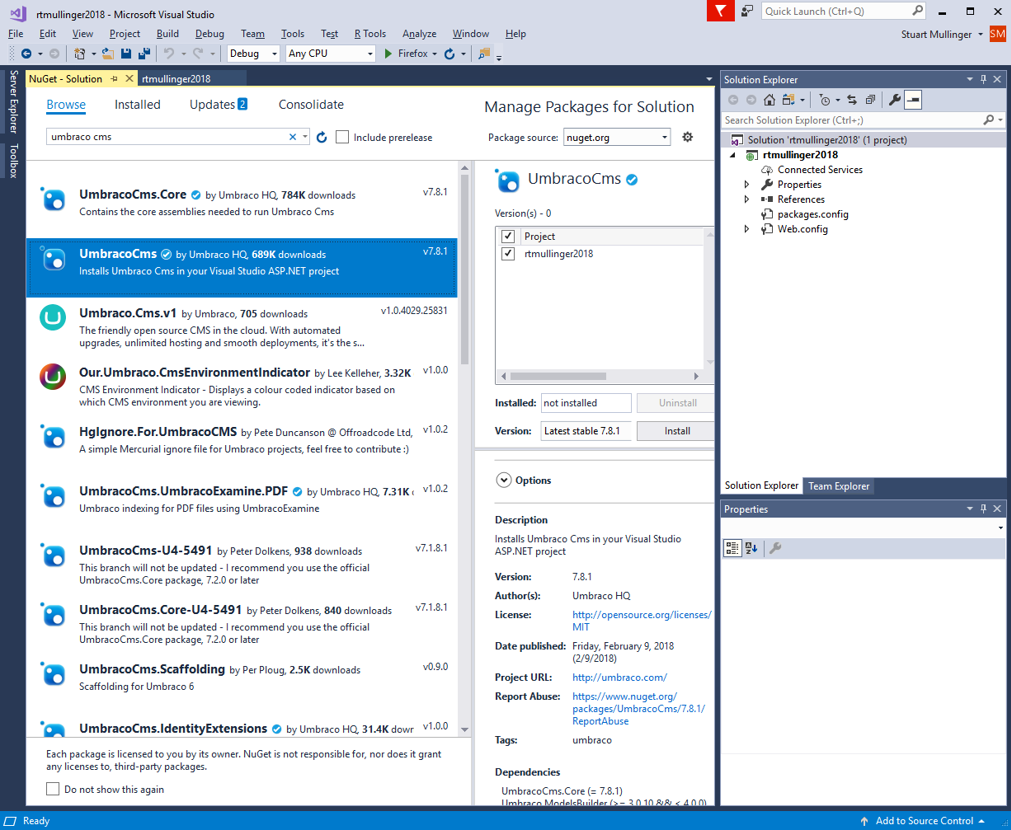
Task: Switch to the Team Explorer tab
Action: 839,486
